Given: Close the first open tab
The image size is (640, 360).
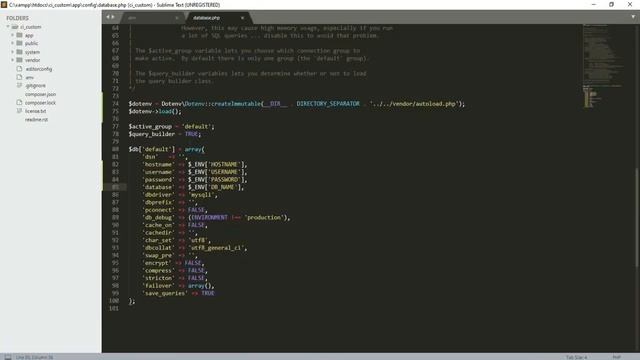Looking at the screenshot, I should coord(177,18).
